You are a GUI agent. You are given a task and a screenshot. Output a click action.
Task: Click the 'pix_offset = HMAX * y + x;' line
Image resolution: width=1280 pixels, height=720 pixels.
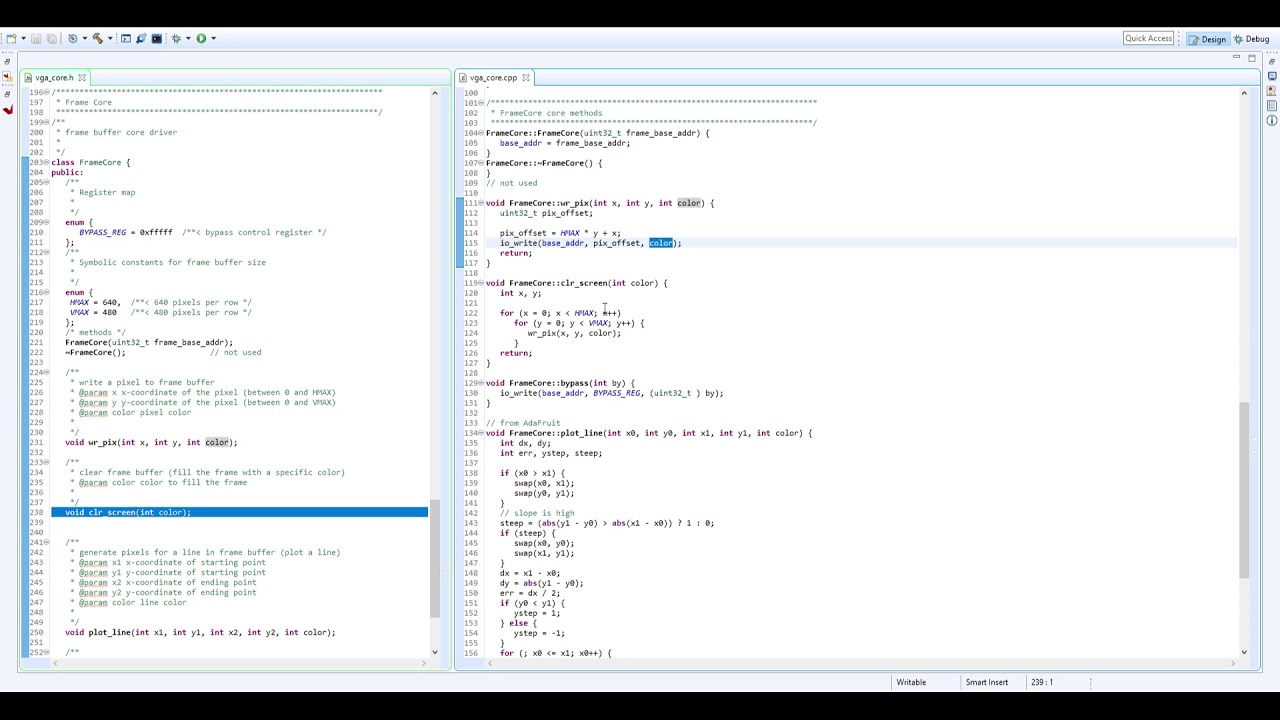coord(560,233)
